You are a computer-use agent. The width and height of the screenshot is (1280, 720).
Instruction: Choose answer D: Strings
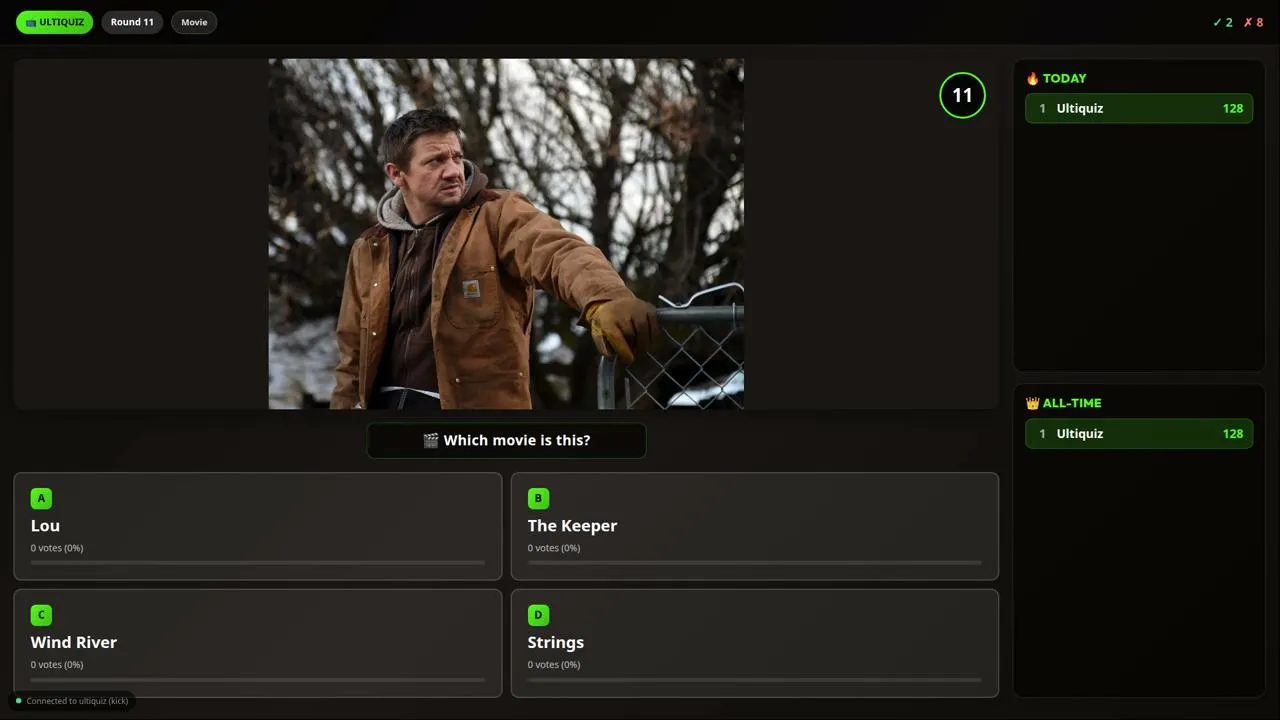click(x=755, y=643)
